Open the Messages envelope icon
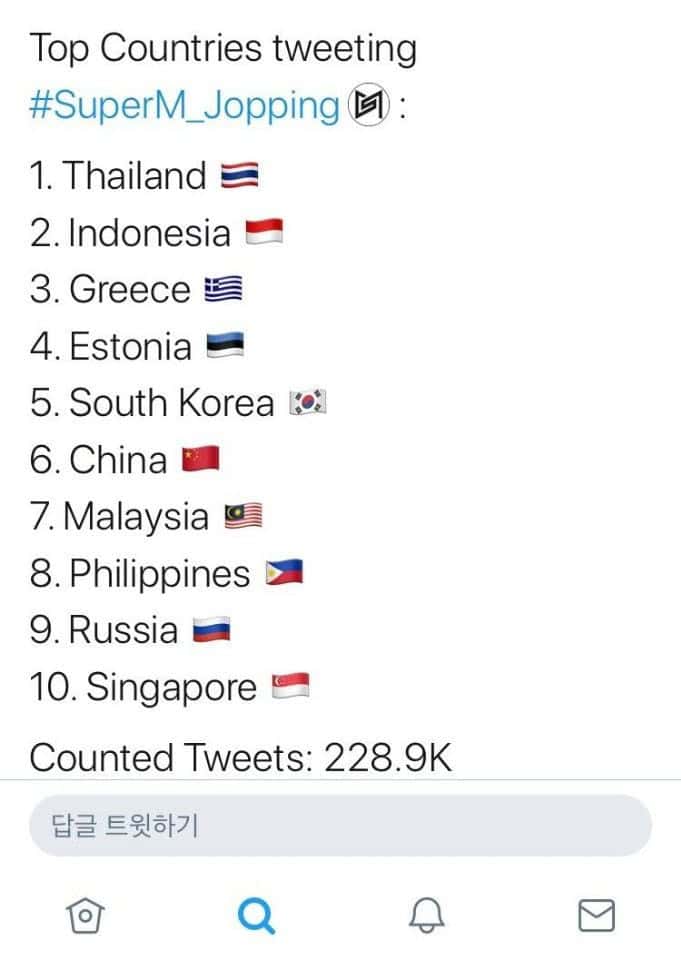 [x=597, y=914]
